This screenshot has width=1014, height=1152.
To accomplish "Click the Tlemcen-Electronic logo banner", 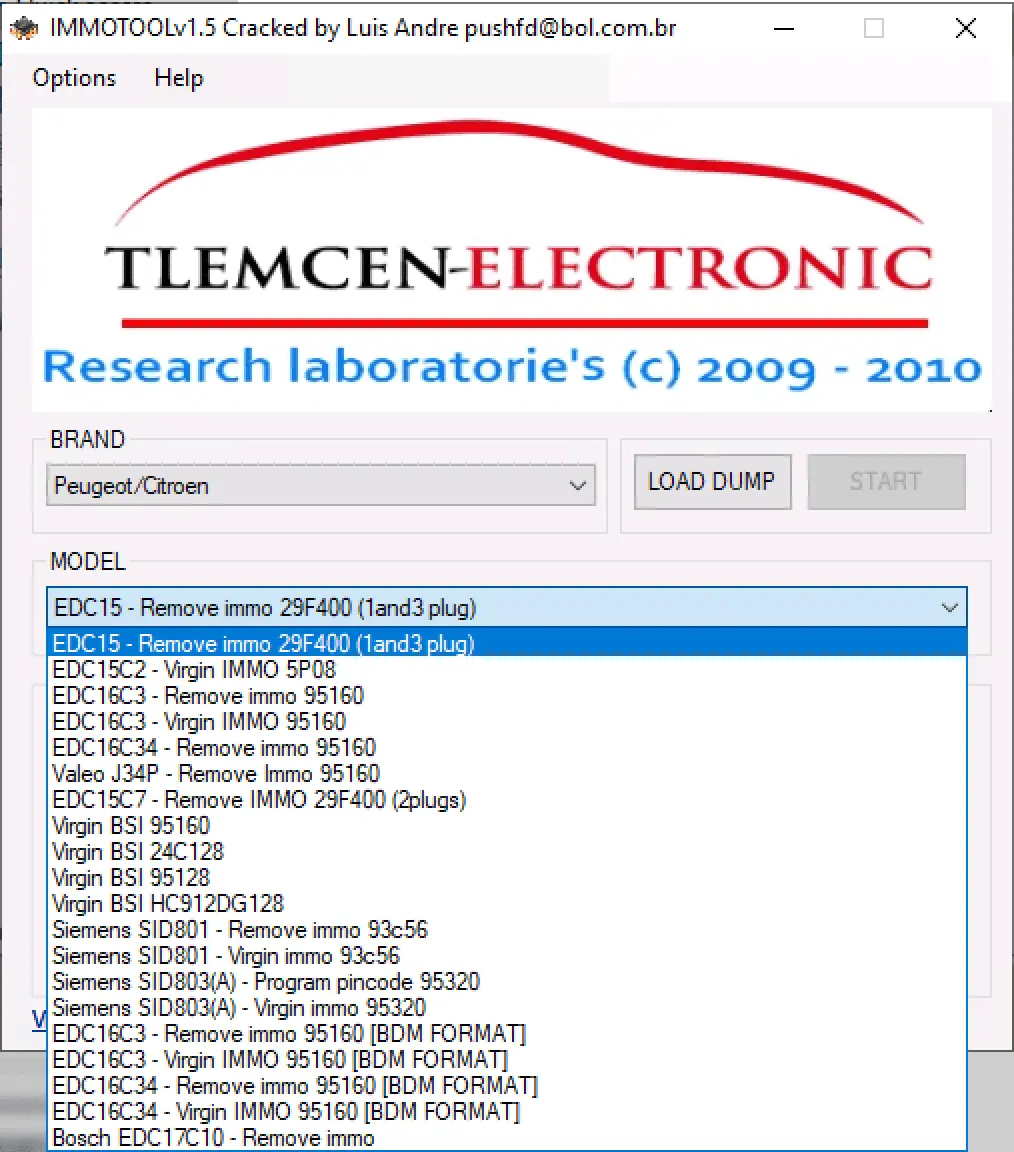I will (x=511, y=260).
